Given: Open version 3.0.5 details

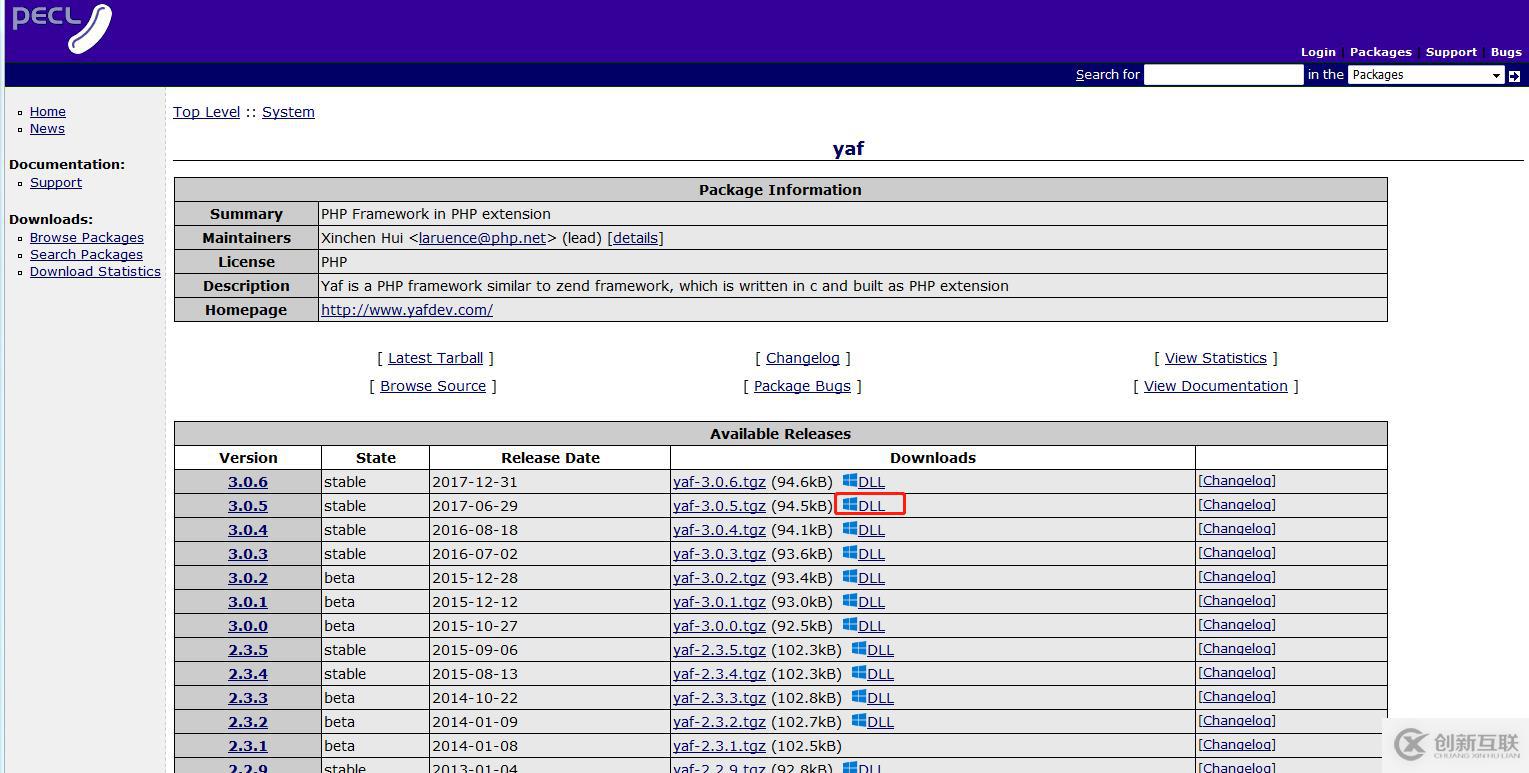Looking at the screenshot, I should (x=248, y=506).
